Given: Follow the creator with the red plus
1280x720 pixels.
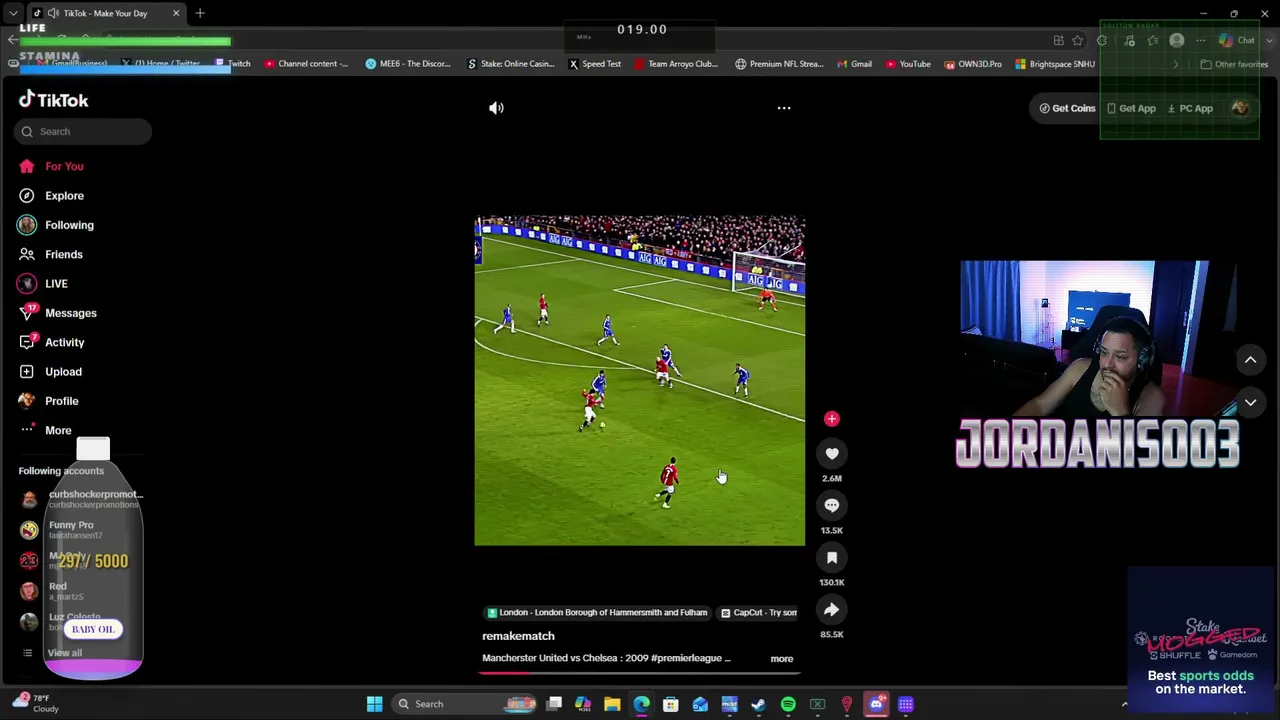Looking at the screenshot, I should click(831, 419).
